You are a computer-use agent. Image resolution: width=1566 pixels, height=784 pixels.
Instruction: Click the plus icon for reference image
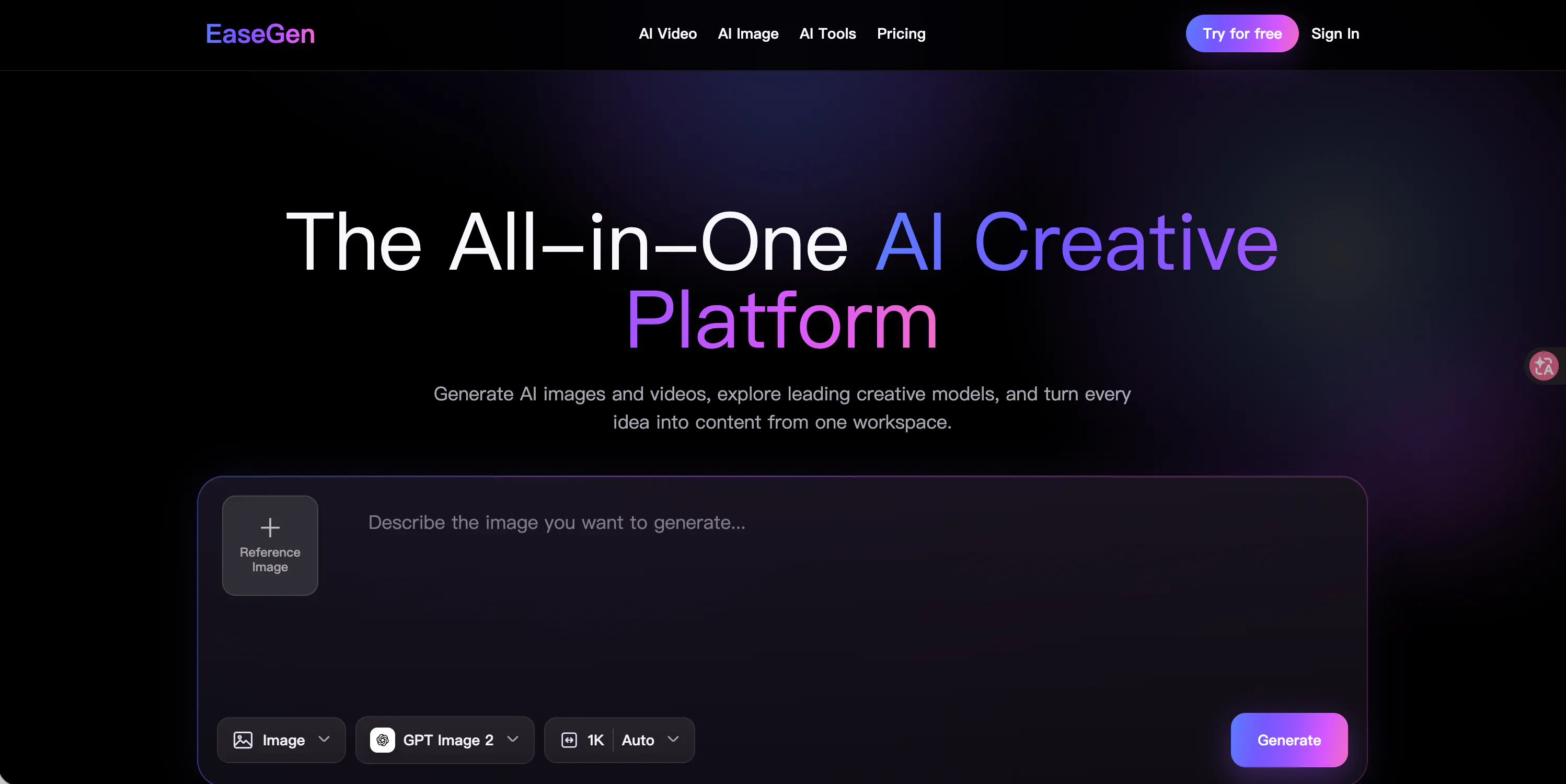(x=270, y=527)
